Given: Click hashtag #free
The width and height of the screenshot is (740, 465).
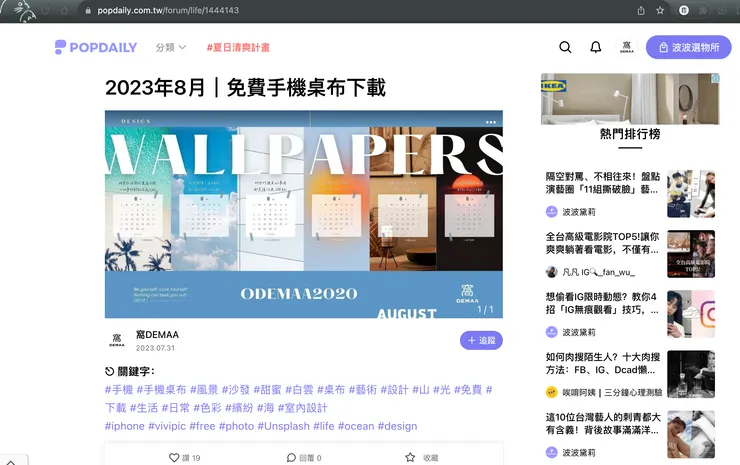Looking at the screenshot, I should (x=202, y=426).
